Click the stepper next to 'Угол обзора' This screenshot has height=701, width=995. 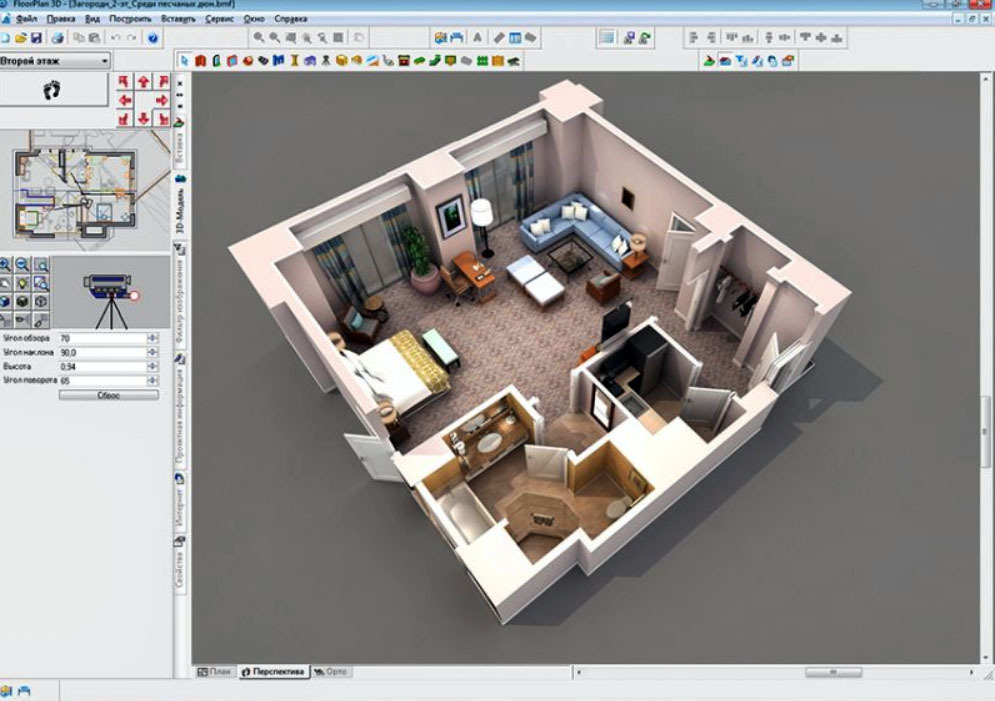pos(152,339)
